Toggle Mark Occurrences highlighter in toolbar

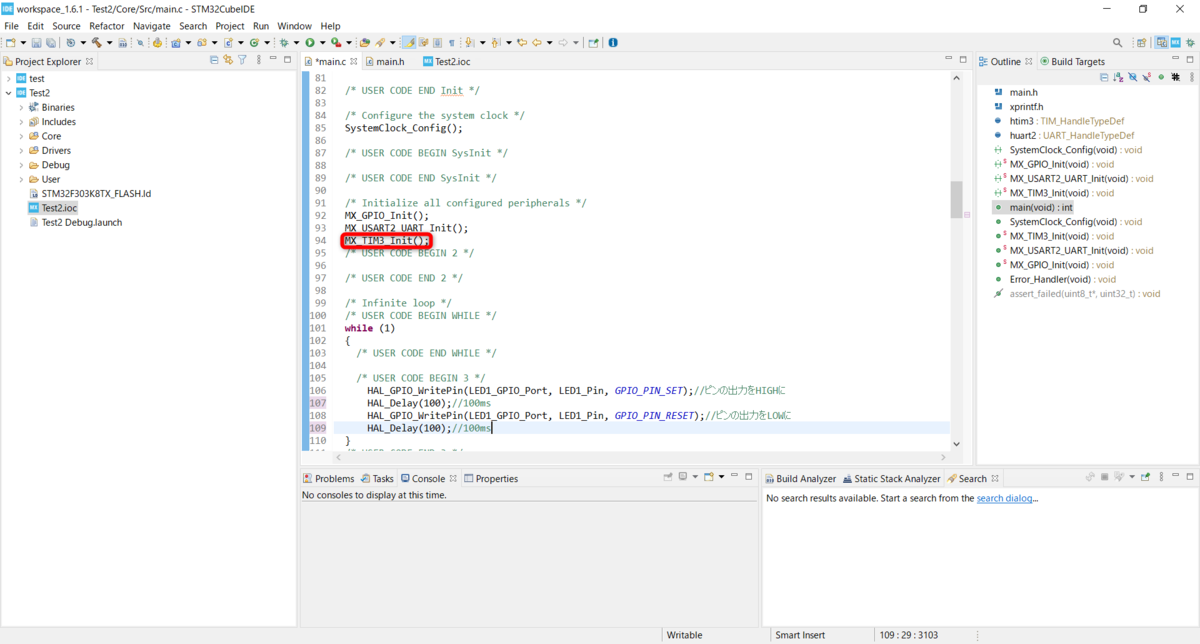[409, 43]
